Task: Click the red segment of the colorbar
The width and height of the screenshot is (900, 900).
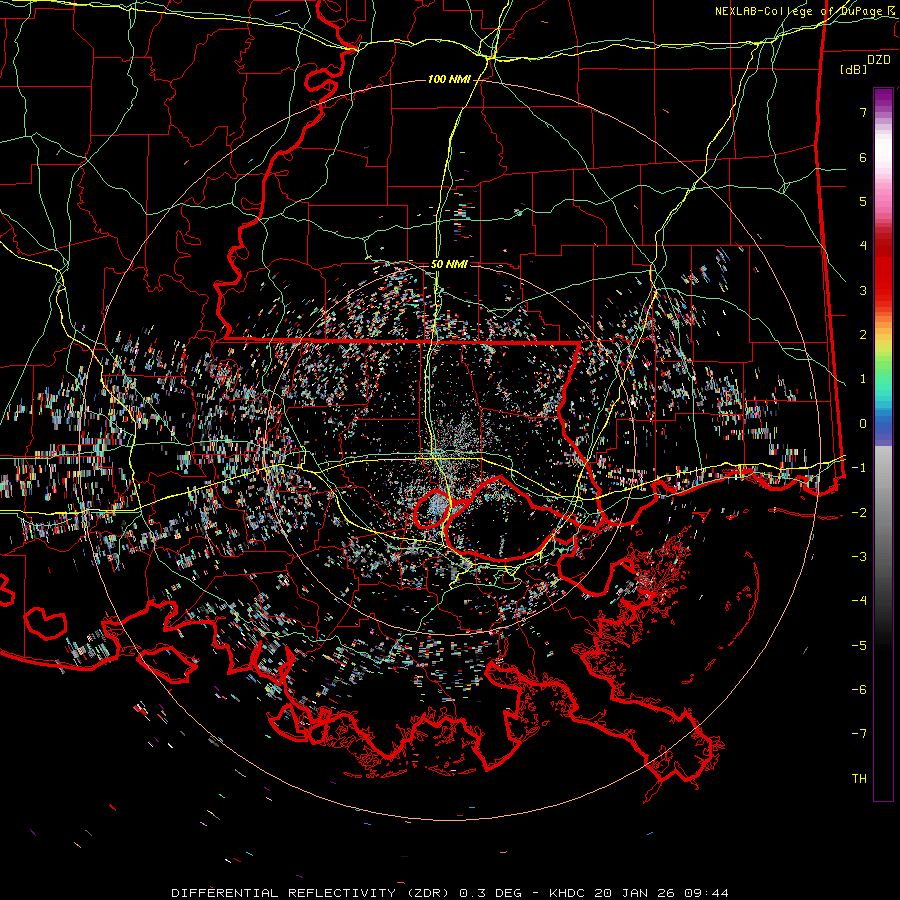Action: point(883,267)
